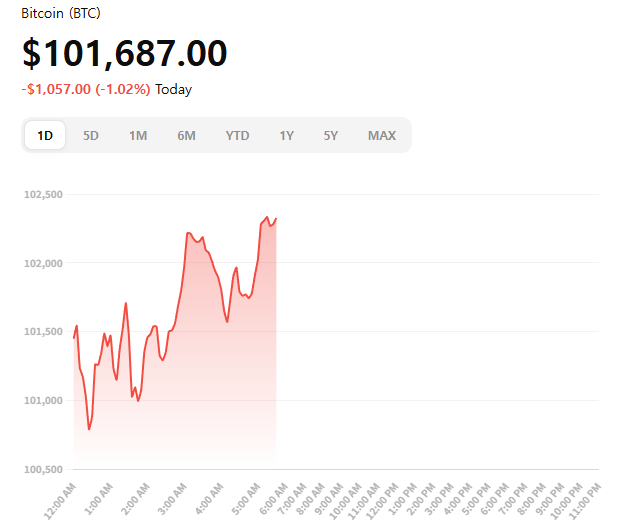Open the 6M chart range

coord(186,136)
